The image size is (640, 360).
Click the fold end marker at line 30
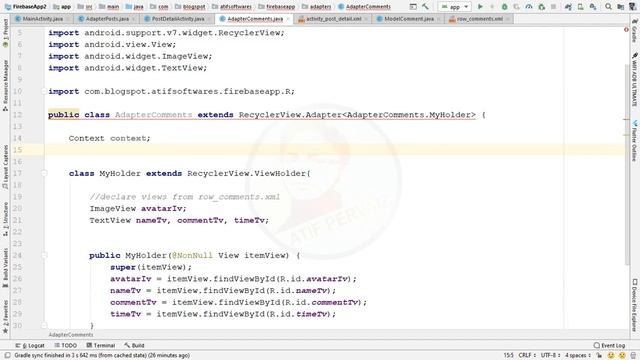pos(44,326)
